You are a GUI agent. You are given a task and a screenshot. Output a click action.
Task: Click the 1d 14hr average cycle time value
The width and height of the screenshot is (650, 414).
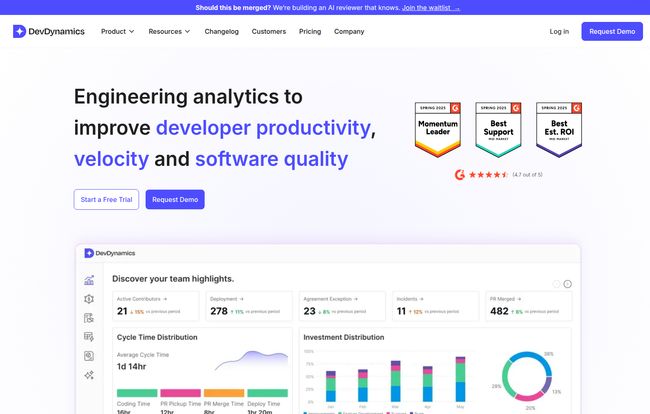[x=131, y=367]
